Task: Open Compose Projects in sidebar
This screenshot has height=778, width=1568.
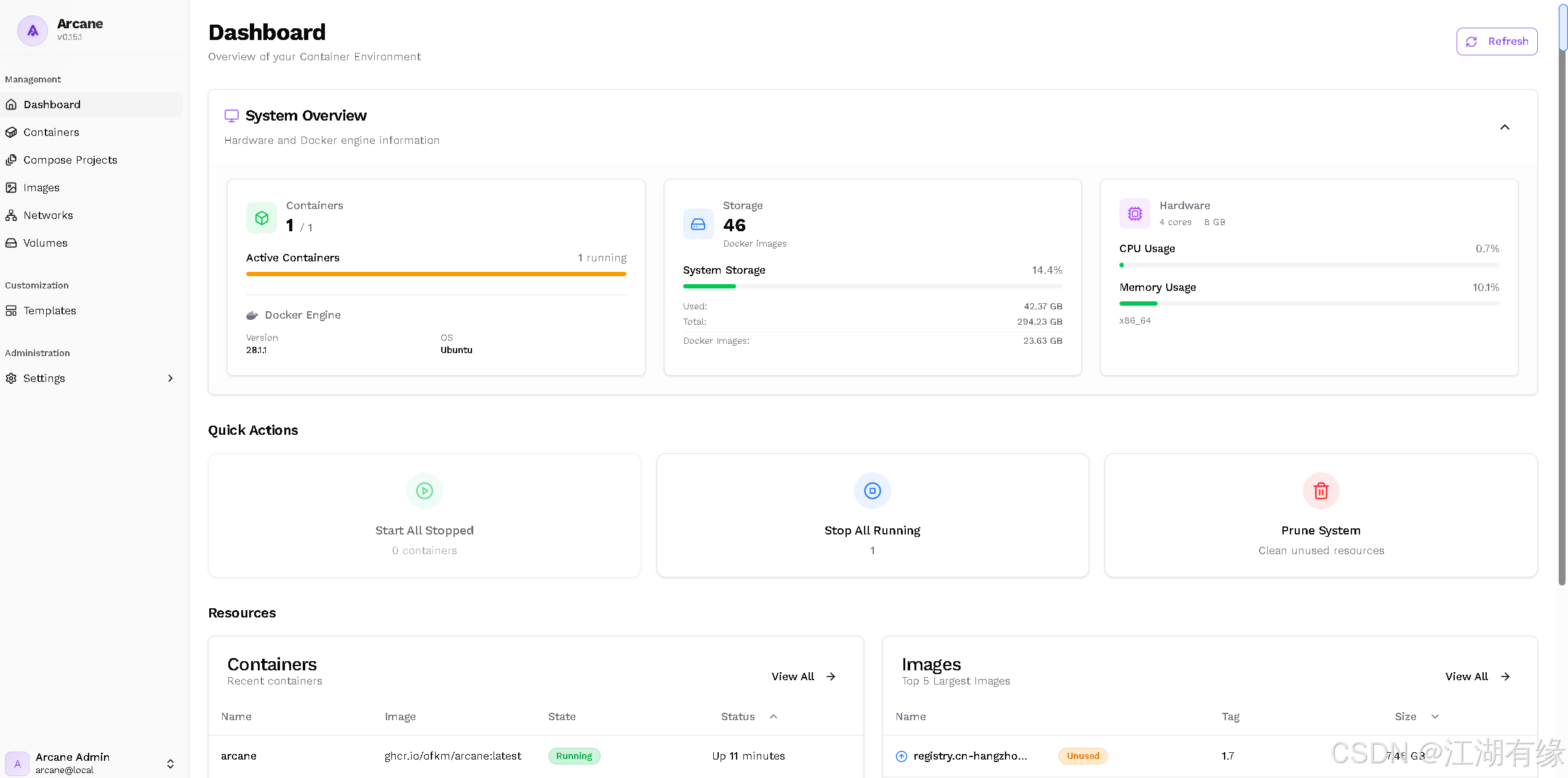Action: coord(70,160)
